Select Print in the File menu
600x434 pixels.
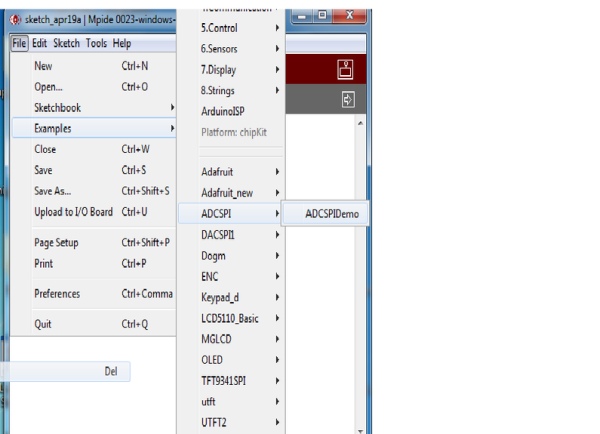click(94, 263)
